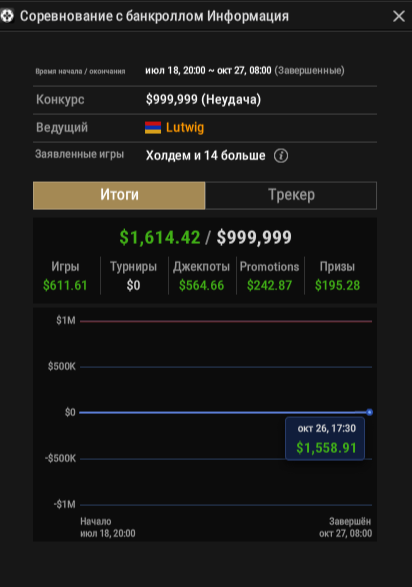Screen dimensions: 412x587
Task: Click the Призы column heading
Action: pyautogui.click(x=337, y=267)
